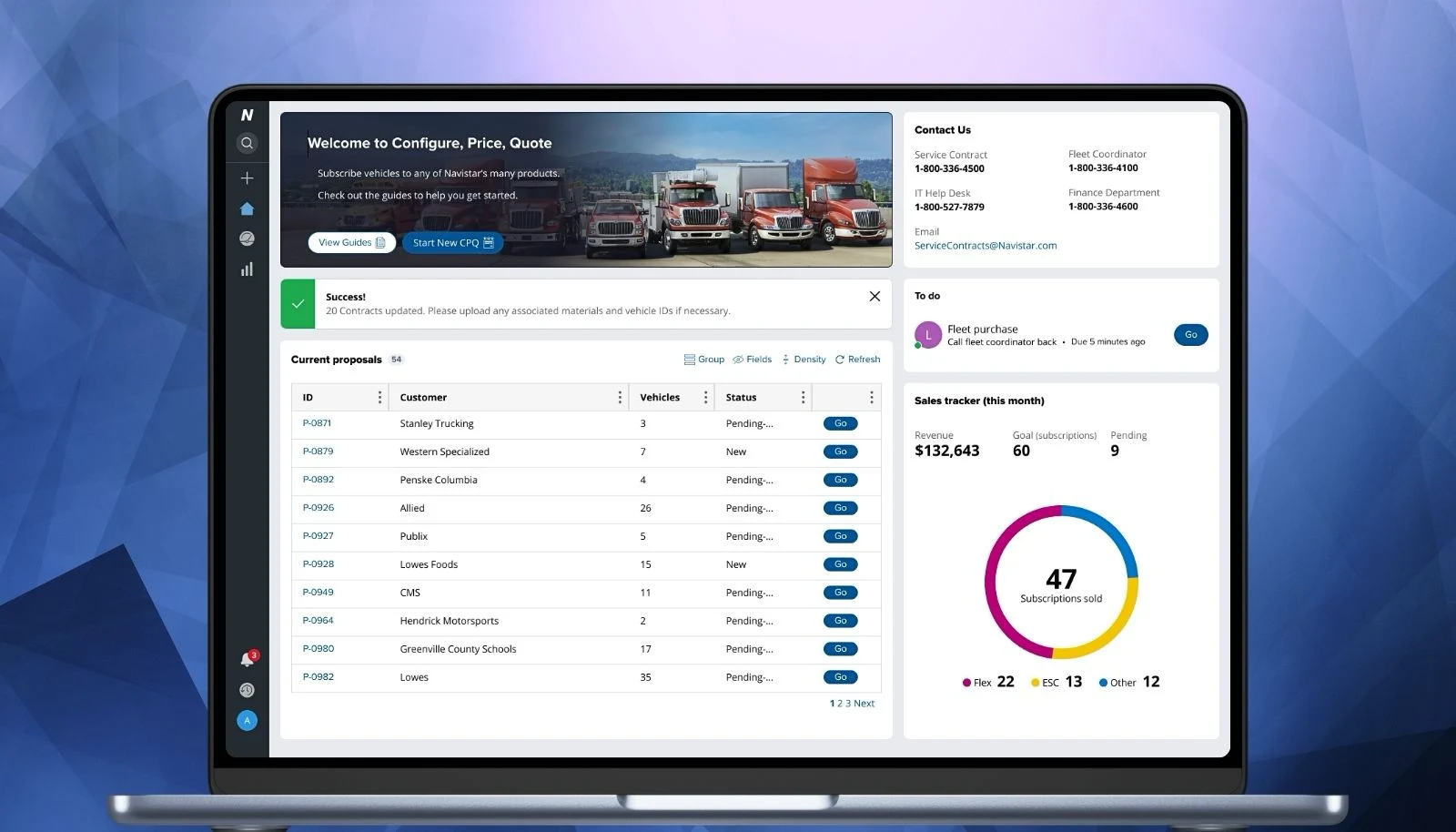Screen dimensions: 1456x832
Task: Refresh the Current proposals table
Action: [x=858, y=360]
